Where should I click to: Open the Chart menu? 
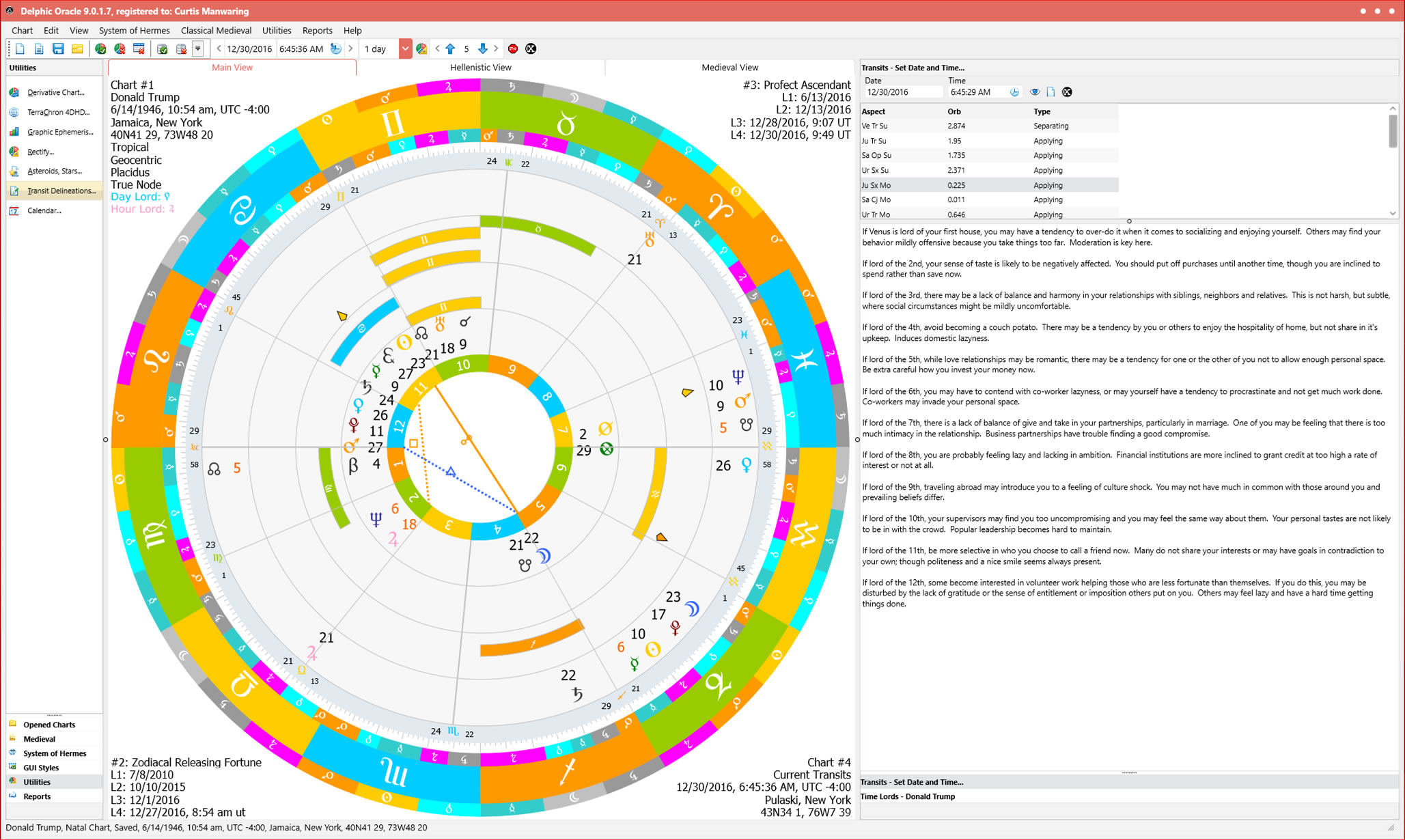[22, 31]
